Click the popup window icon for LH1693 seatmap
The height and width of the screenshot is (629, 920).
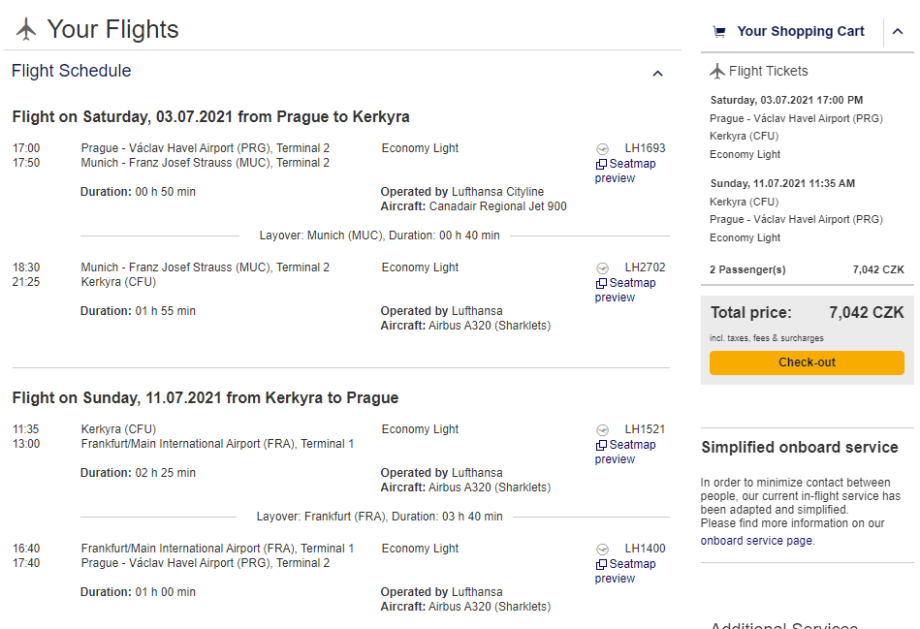601,165
